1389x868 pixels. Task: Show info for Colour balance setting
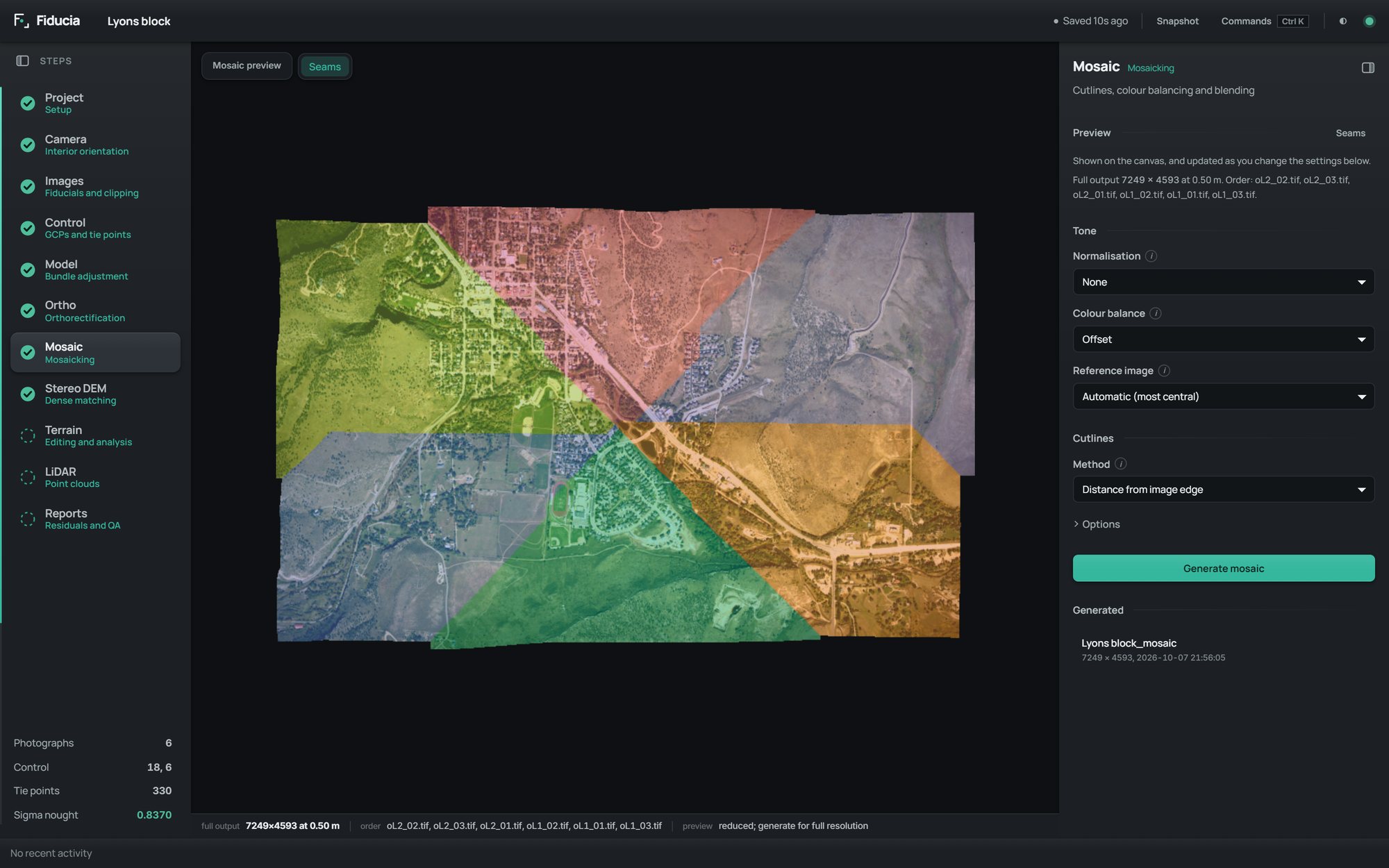1156,313
